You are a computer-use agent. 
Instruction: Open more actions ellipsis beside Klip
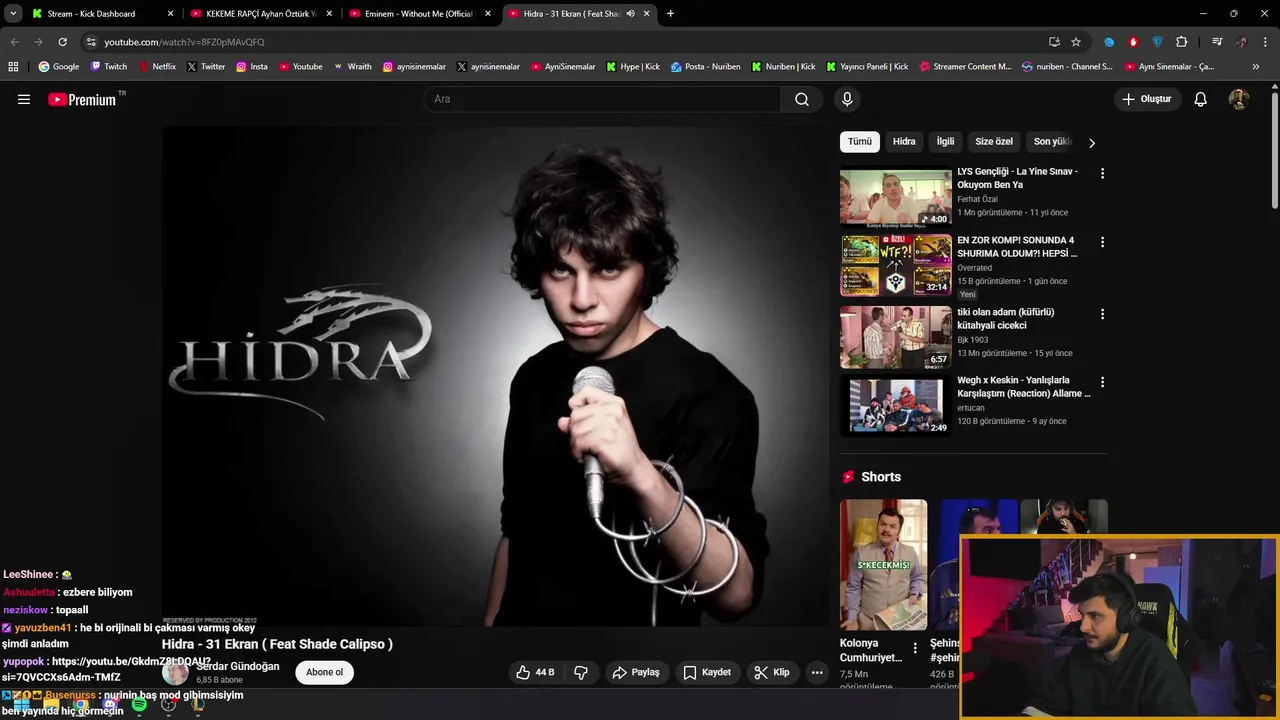pos(817,672)
